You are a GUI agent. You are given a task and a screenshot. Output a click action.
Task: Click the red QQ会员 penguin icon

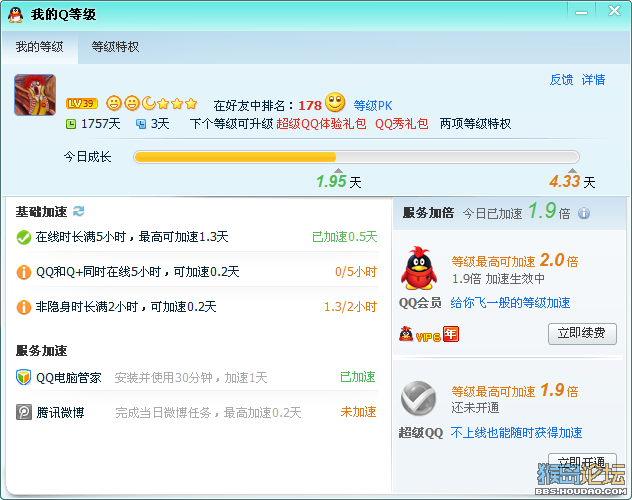tap(419, 268)
